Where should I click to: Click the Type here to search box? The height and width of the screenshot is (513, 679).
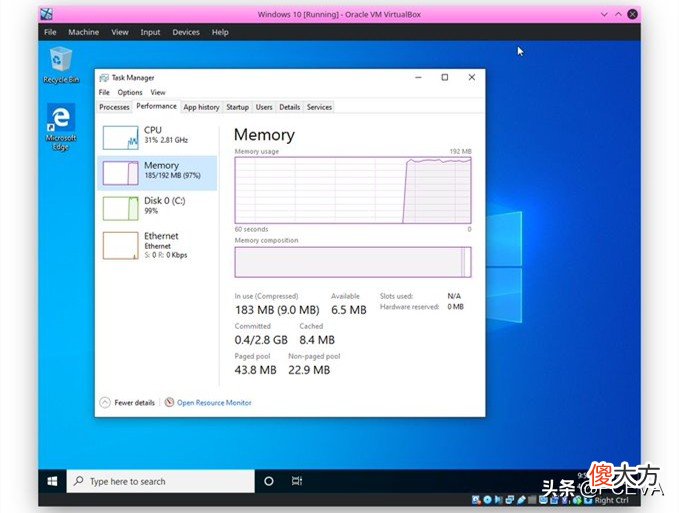(161, 481)
